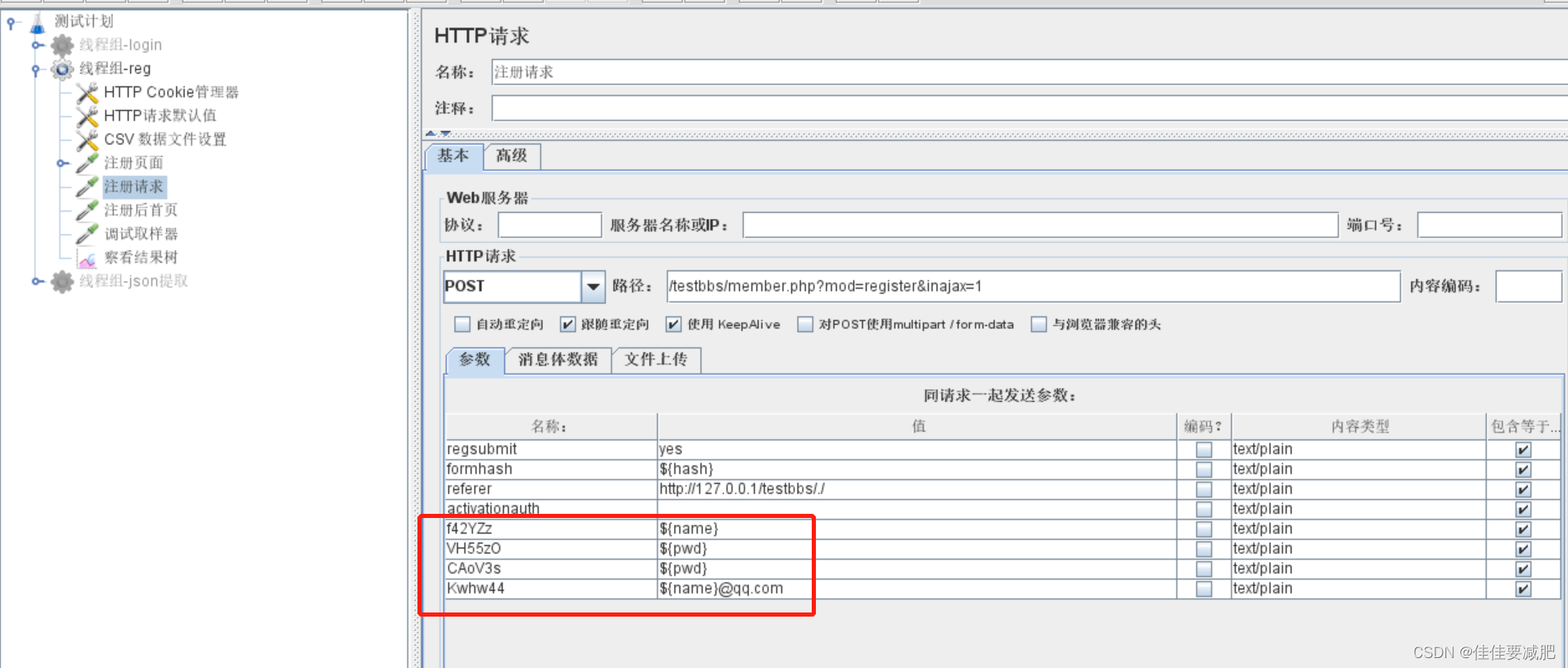
Task: Click the ${name}@qq.com value cell
Action: tap(918, 589)
